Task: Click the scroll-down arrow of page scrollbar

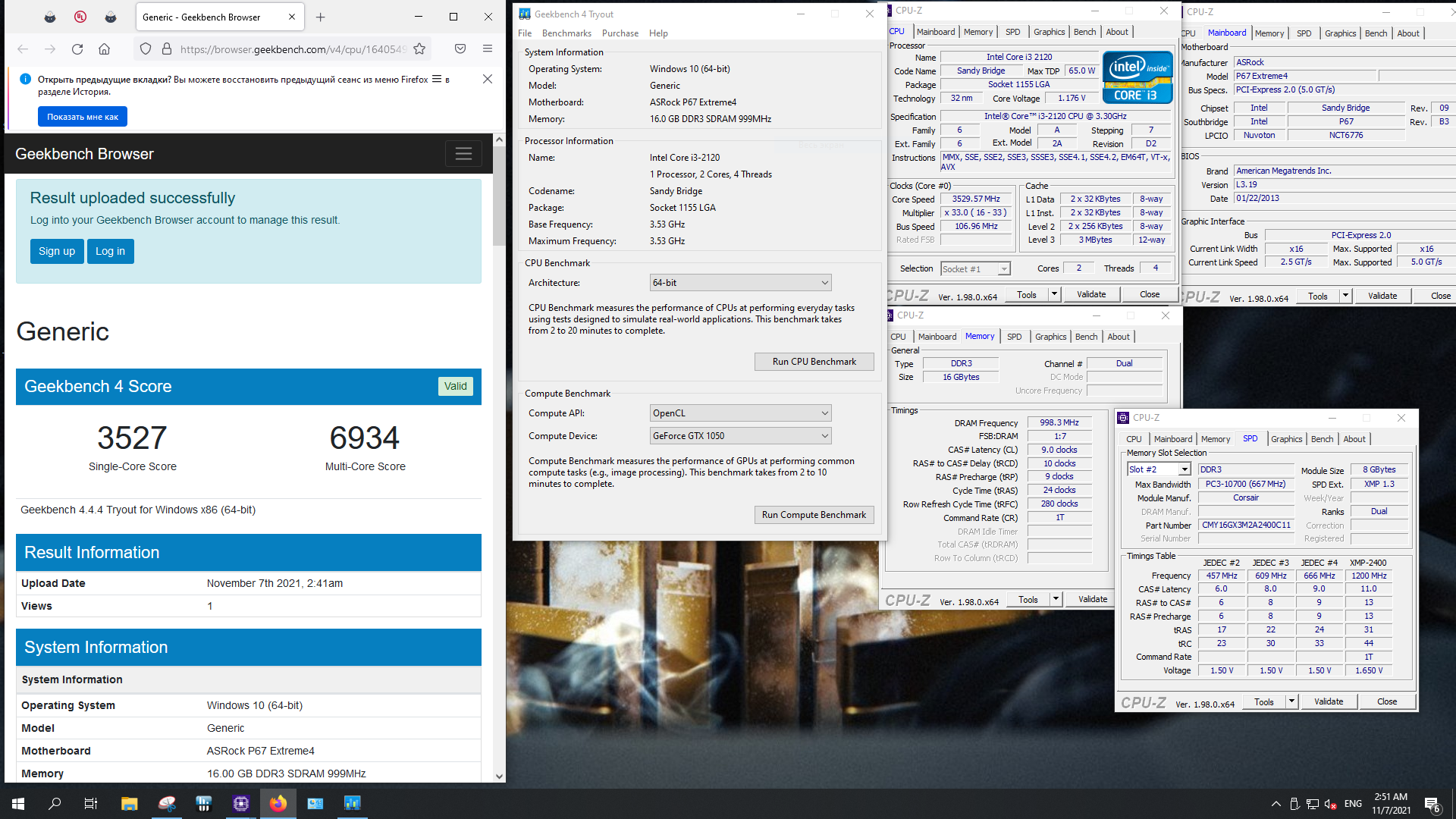Action: pyautogui.click(x=499, y=776)
